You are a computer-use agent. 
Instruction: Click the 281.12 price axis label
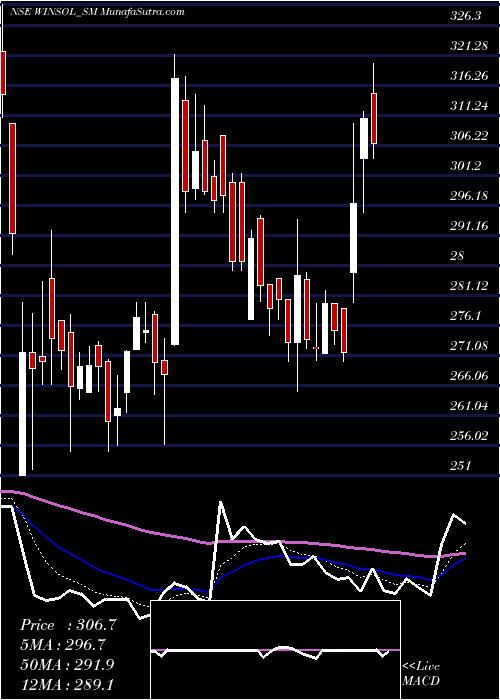pyautogui.click(x=470, y=285)
